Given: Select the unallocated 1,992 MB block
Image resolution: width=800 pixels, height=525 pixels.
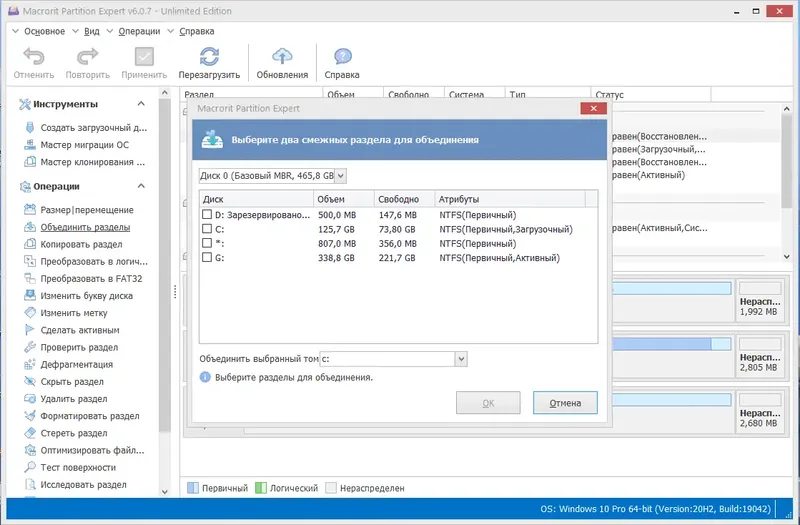Looking at the screenshot, I should [760, 300].
